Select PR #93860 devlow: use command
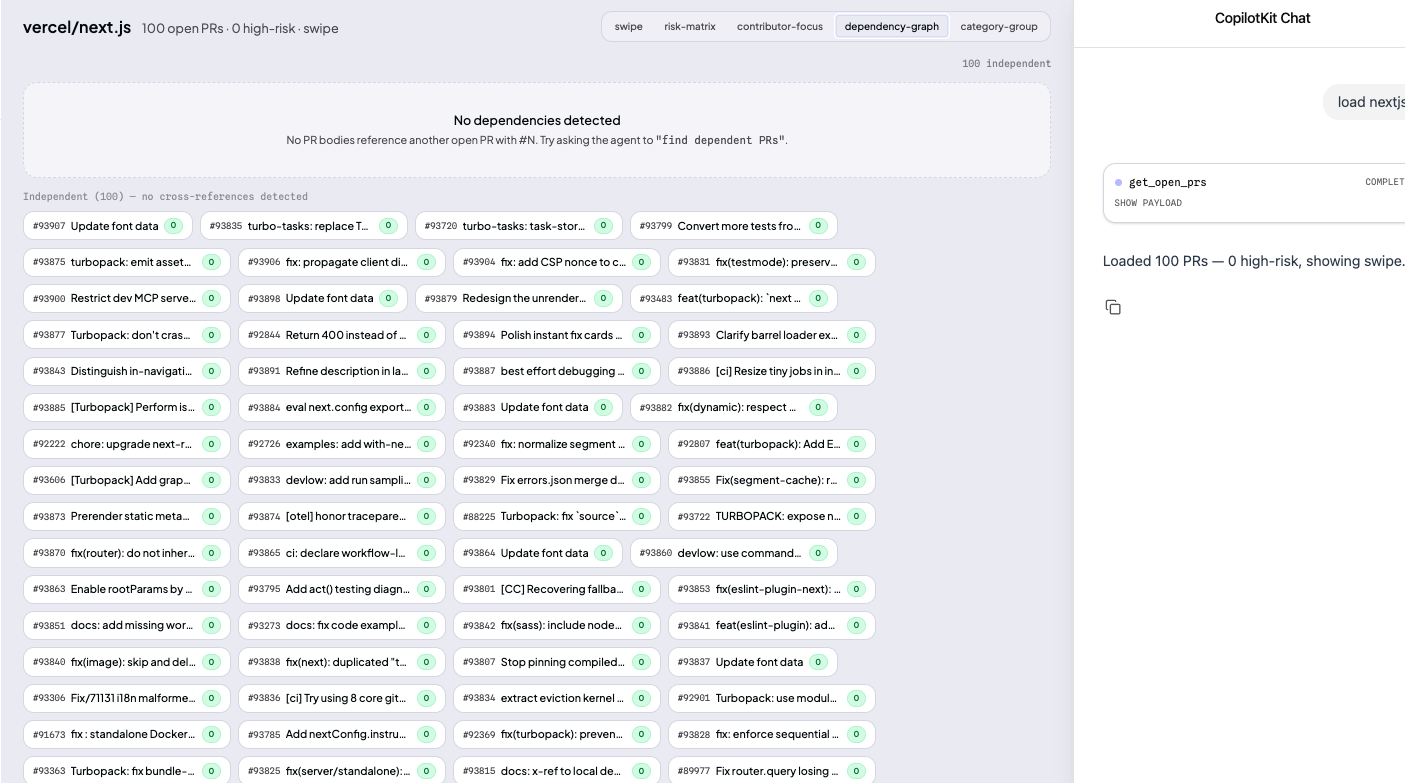The width and height of the screenshot is (1405, 783). click(x=734, y=553)
